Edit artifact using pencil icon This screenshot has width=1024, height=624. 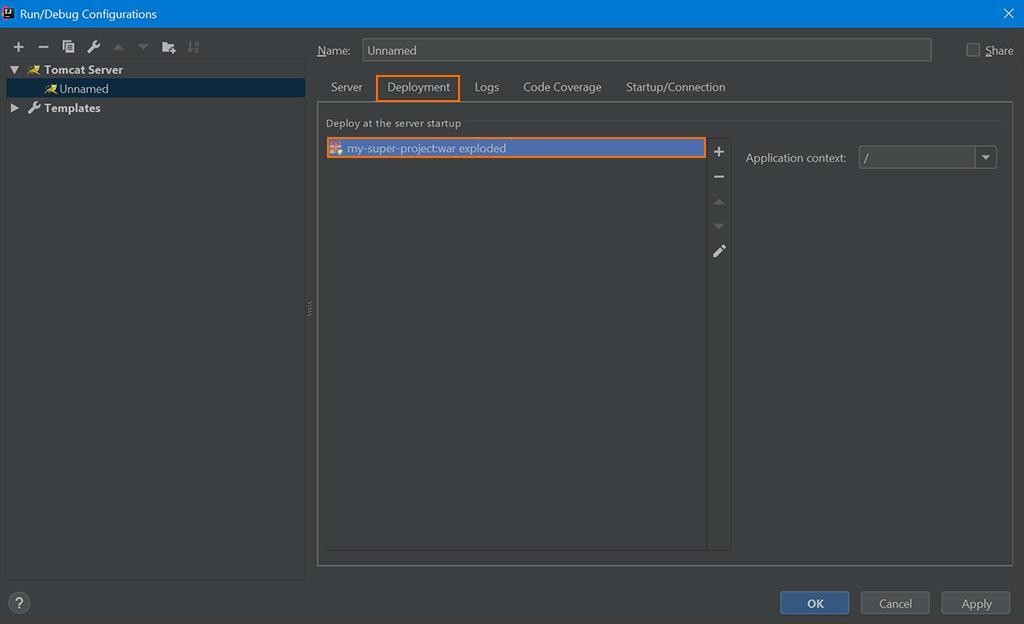pos(719,251)
